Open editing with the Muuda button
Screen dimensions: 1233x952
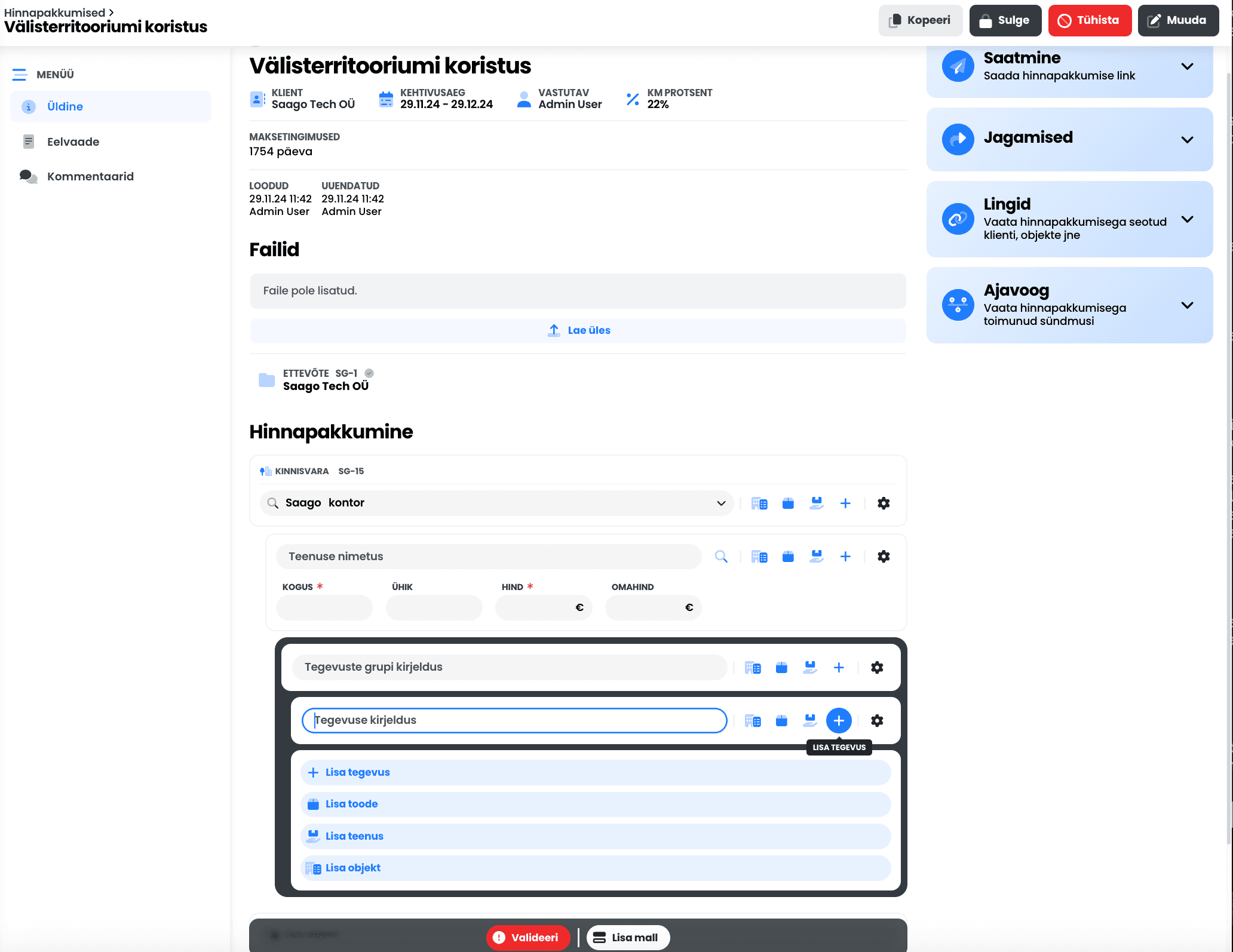(1177, 20)
